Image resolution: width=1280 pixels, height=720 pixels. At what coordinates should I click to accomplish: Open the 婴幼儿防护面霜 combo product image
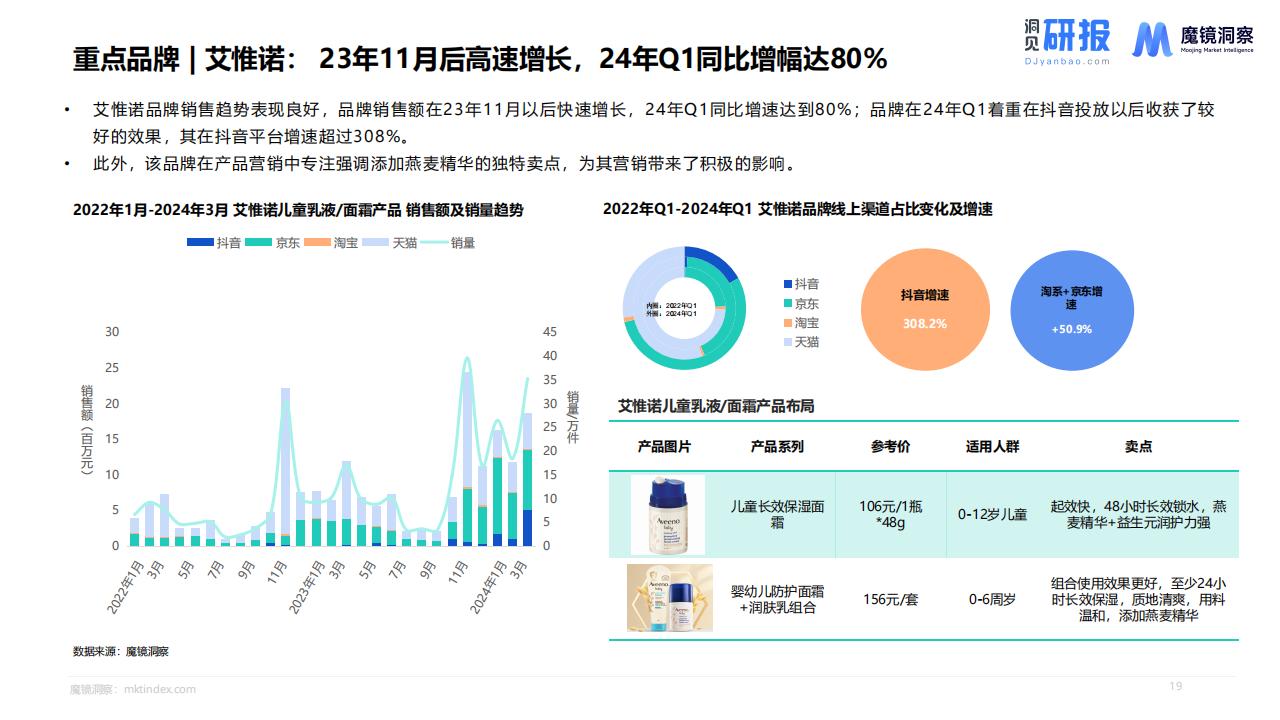pyautogui.click(x=670, y=598)
